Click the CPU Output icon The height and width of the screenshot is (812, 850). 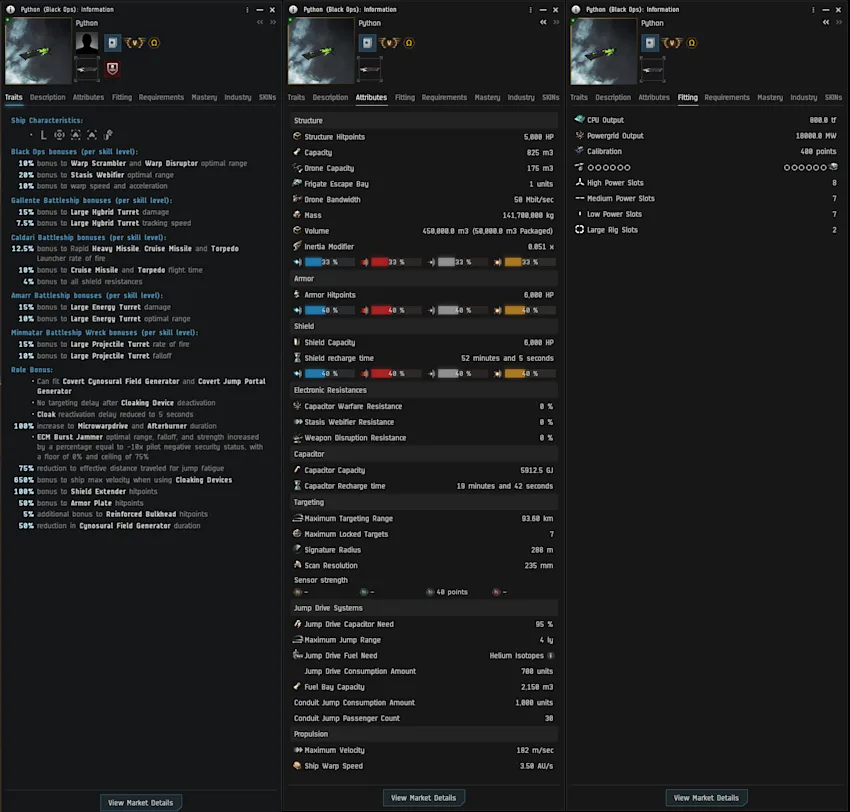pos(579,119)
